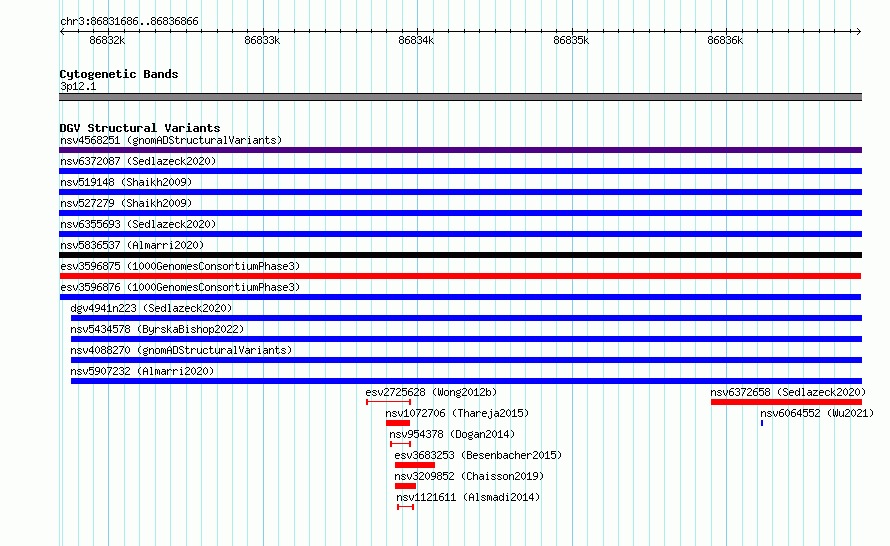Click the Cytogenetic Bands track title
Screen dimensions: 890x546
click(119, 74)
